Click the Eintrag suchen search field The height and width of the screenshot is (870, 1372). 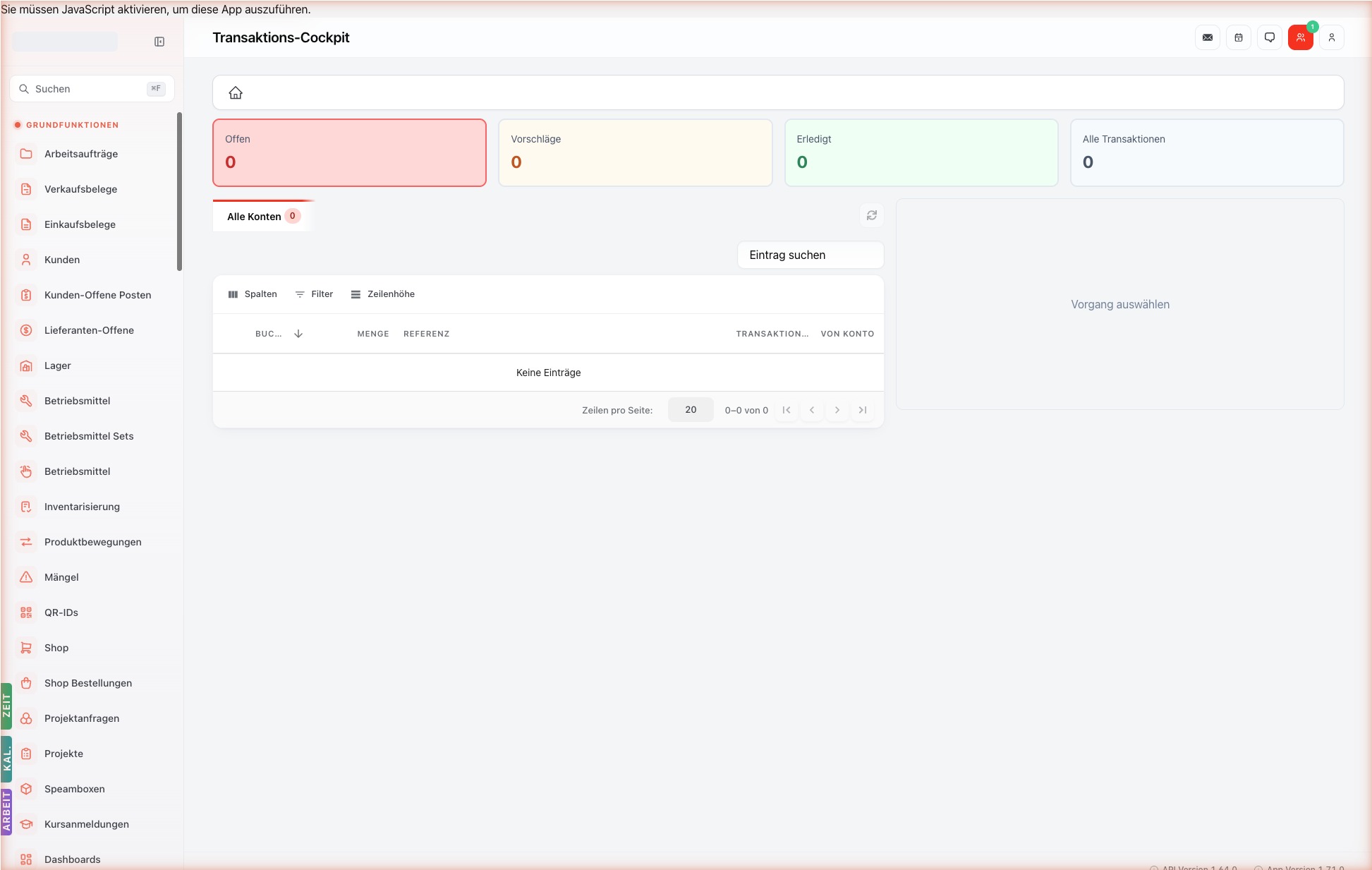pos(811,255)
